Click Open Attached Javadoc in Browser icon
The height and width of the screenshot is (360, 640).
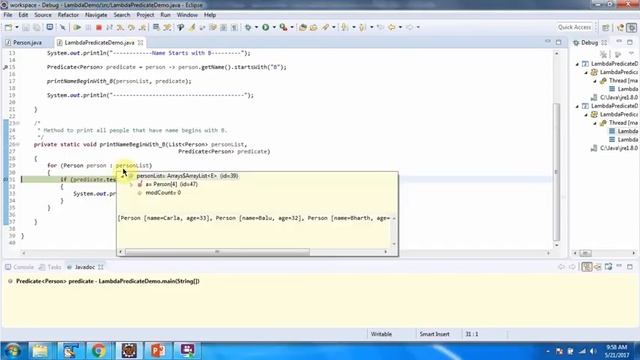(608, 267)
